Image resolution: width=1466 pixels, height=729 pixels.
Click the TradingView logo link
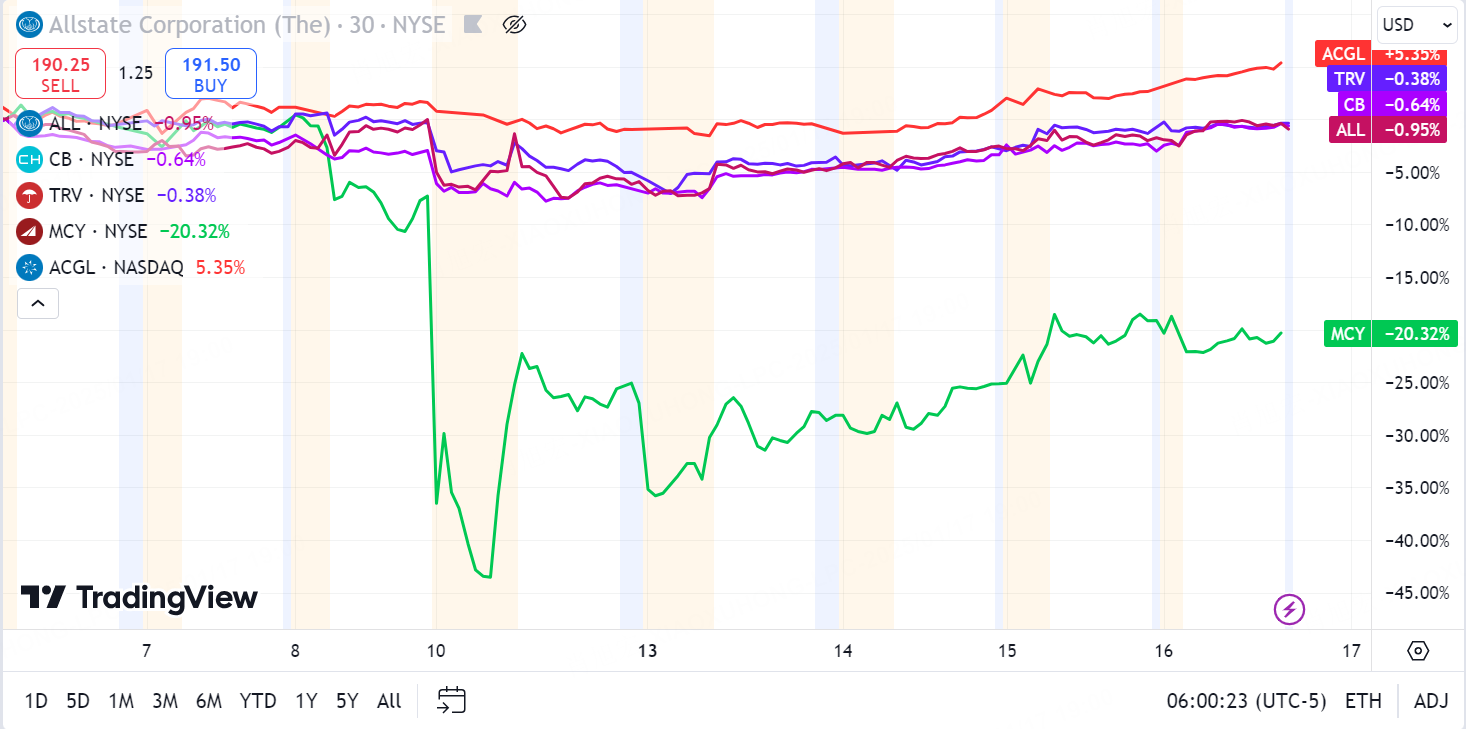click(x=139, y=598)
